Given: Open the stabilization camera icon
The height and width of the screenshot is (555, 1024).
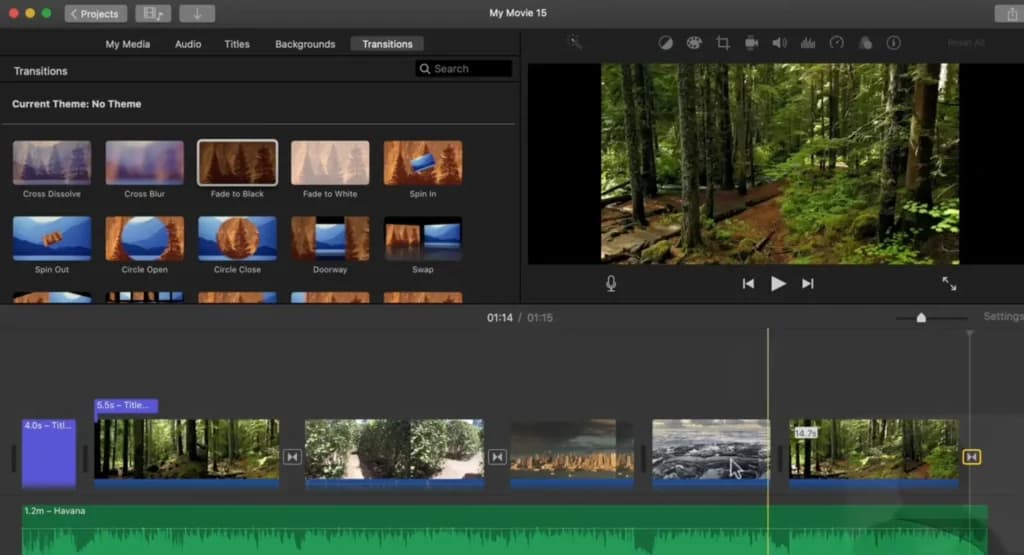Looking at the screenshot, I should pos(751,43).
